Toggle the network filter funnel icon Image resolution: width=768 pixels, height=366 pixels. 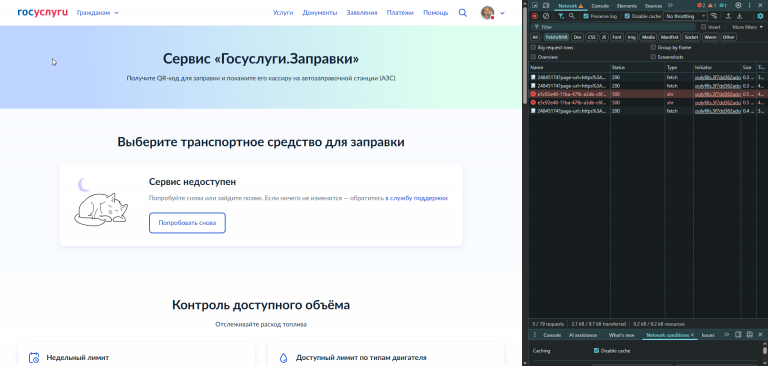point(561,16)
